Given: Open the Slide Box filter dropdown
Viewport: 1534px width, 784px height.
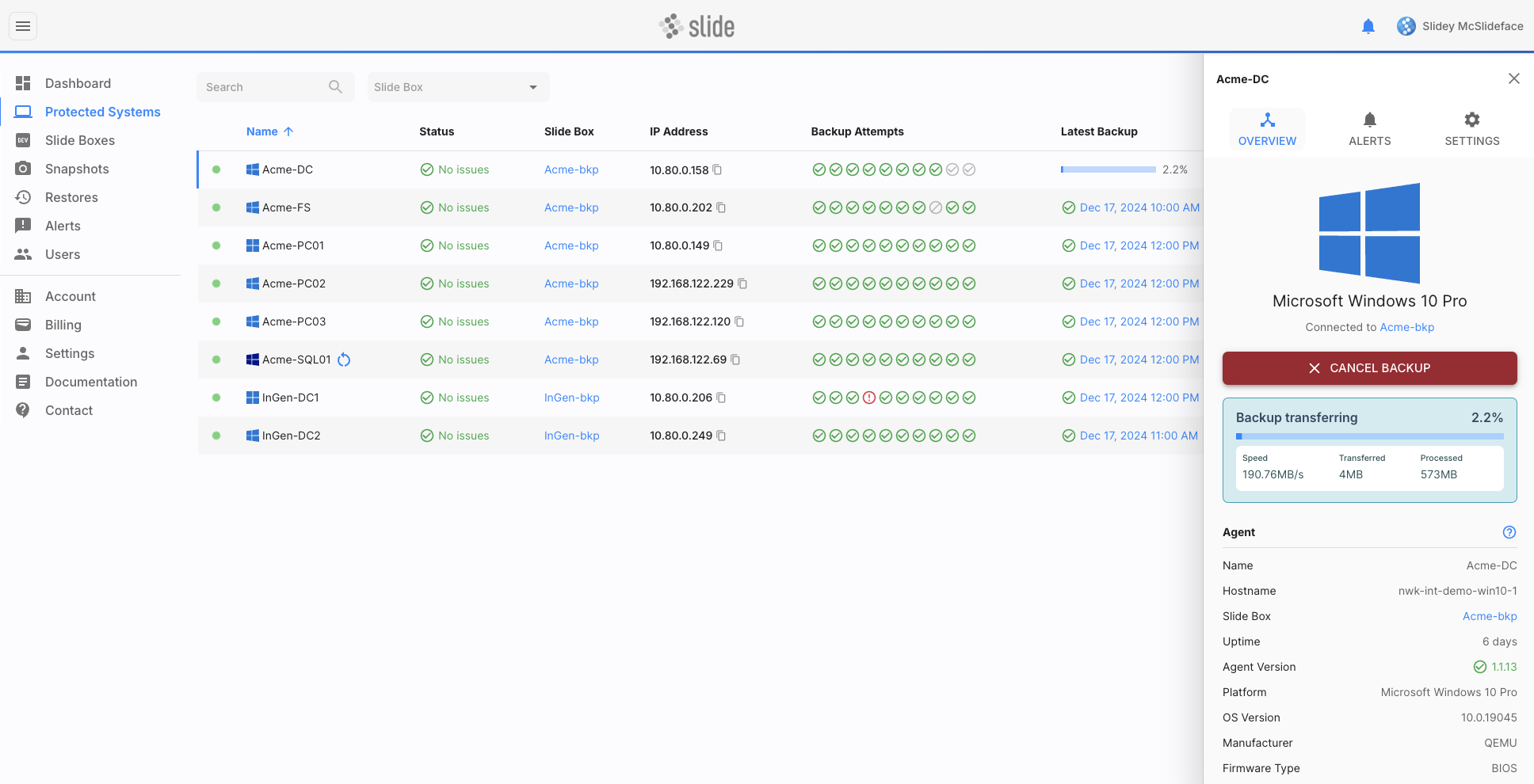Looking at the screenshot, I should pyautogui.click(x=458, y=87).
